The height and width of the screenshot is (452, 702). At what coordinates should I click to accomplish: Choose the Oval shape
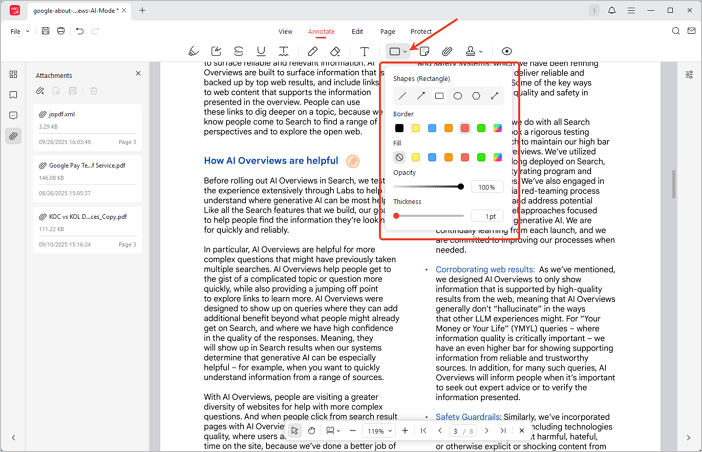(458, 96)
